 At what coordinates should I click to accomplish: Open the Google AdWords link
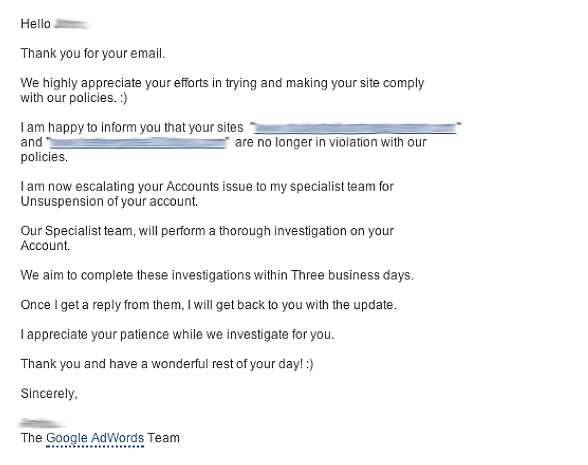pyautogui.click(x=95, y=438)
